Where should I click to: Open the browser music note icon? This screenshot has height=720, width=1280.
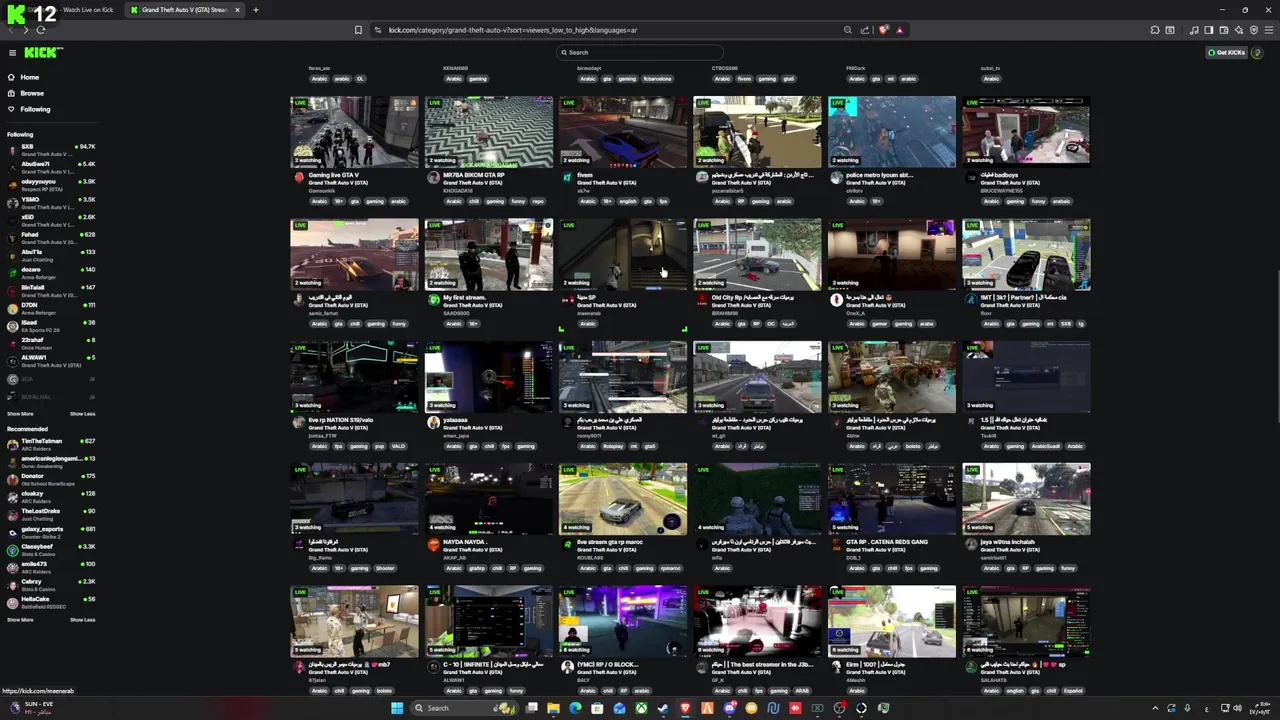pos(1194,30)
